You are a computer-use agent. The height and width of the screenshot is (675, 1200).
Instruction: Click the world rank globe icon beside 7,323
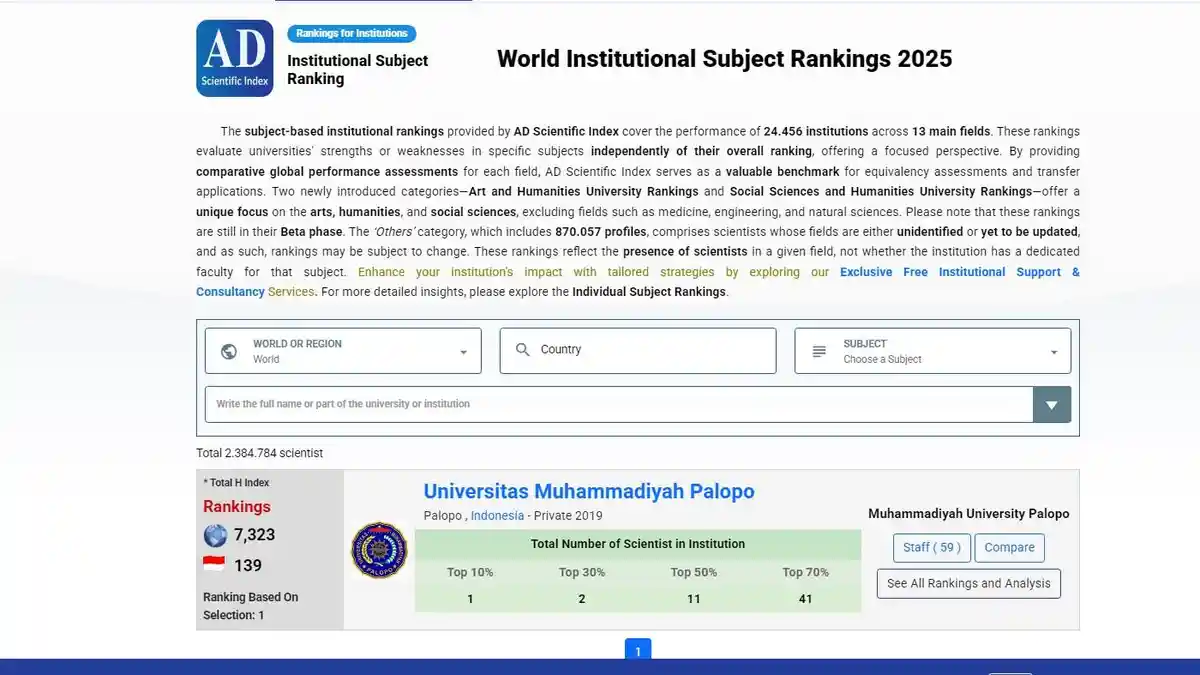click(215, 535)
